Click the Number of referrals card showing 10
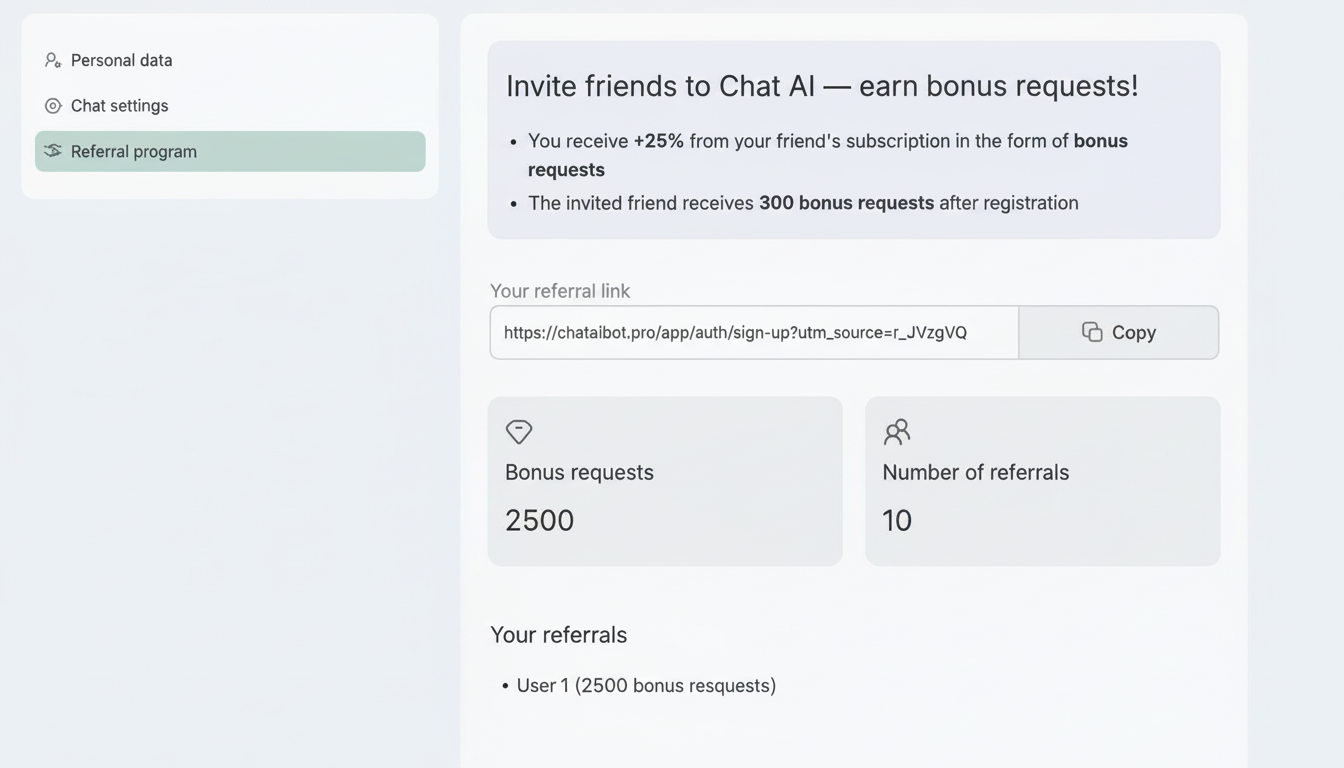 (x=1042, y=481)
